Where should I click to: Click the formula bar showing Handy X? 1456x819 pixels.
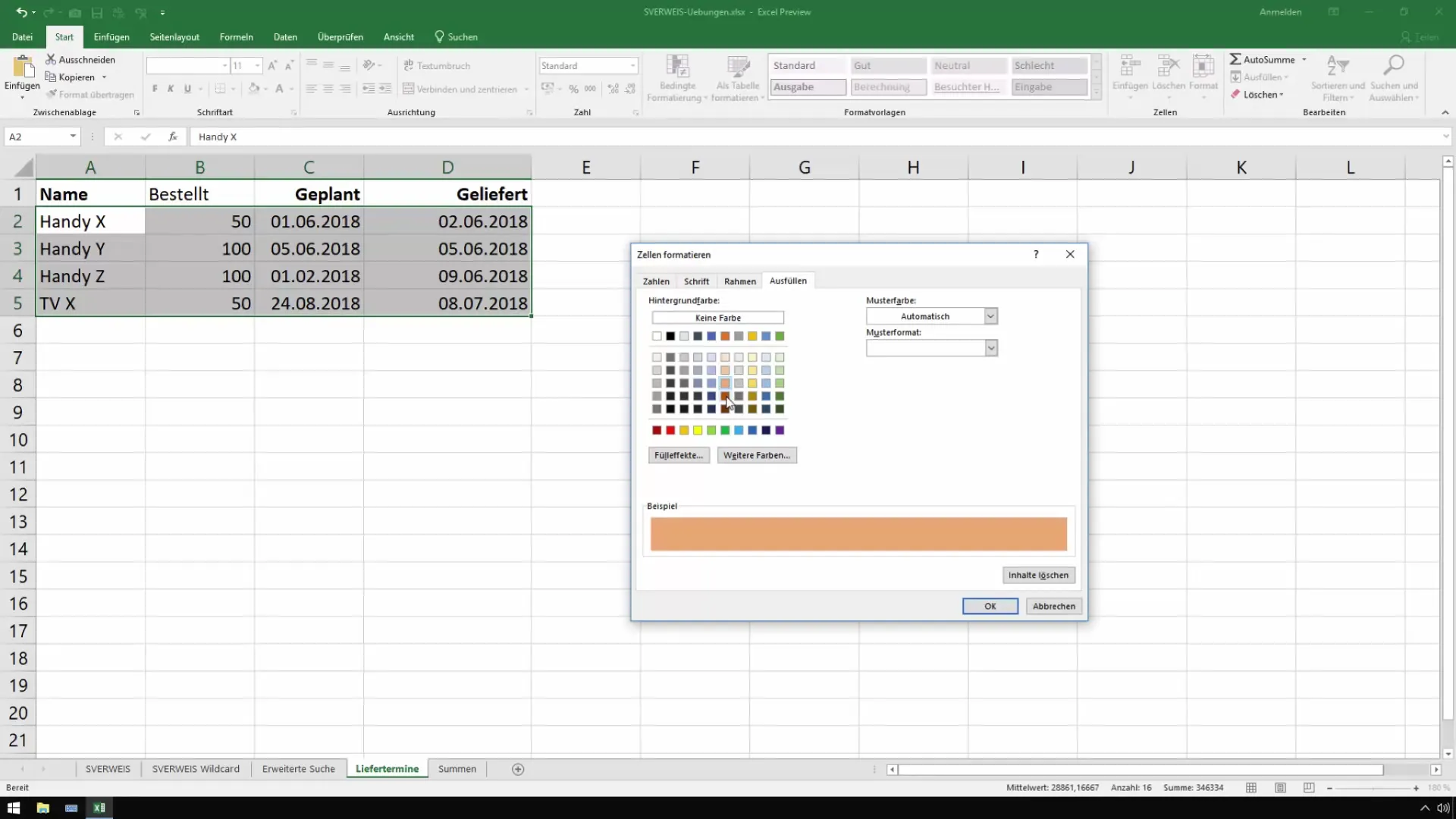[x=815, y=136]
